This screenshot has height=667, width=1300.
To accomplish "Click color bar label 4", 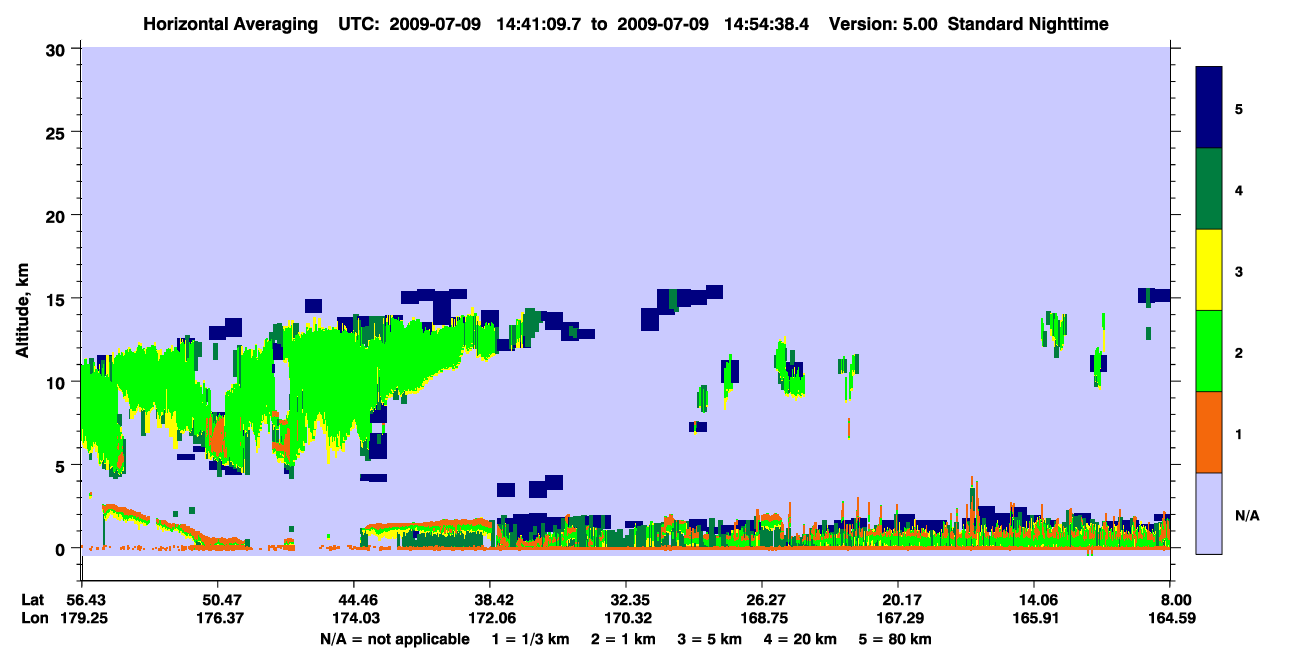I will point(1239,189).
